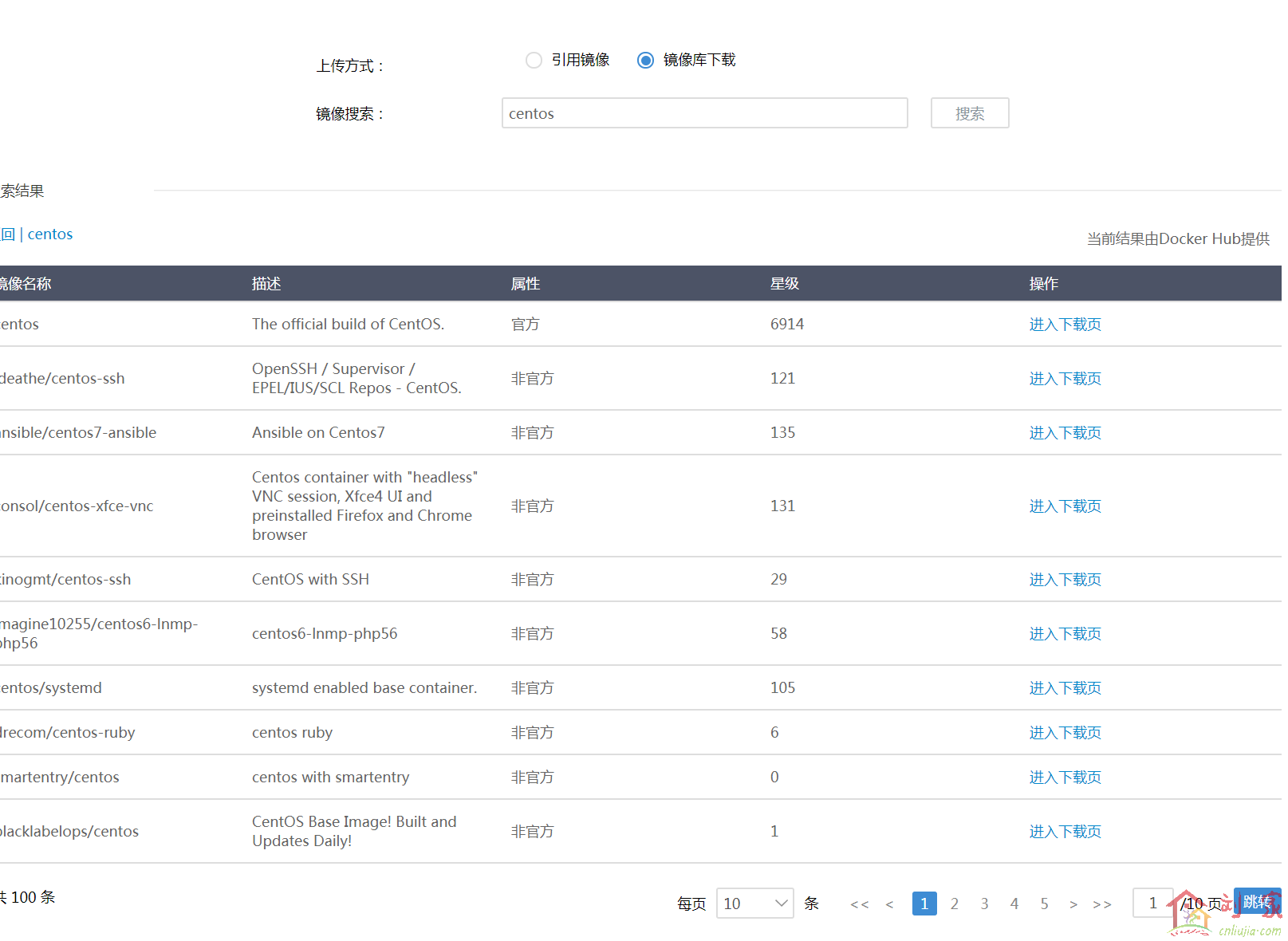1288x941 pixels.
Task: Switch to page 5 of results
Action: tap(1044, 904)
